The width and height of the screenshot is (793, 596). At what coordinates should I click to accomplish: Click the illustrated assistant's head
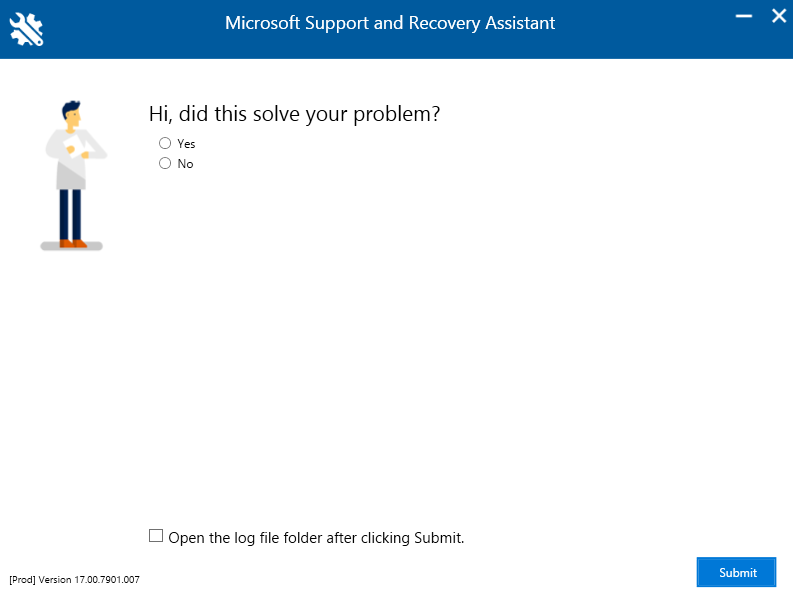coord(71,114)
